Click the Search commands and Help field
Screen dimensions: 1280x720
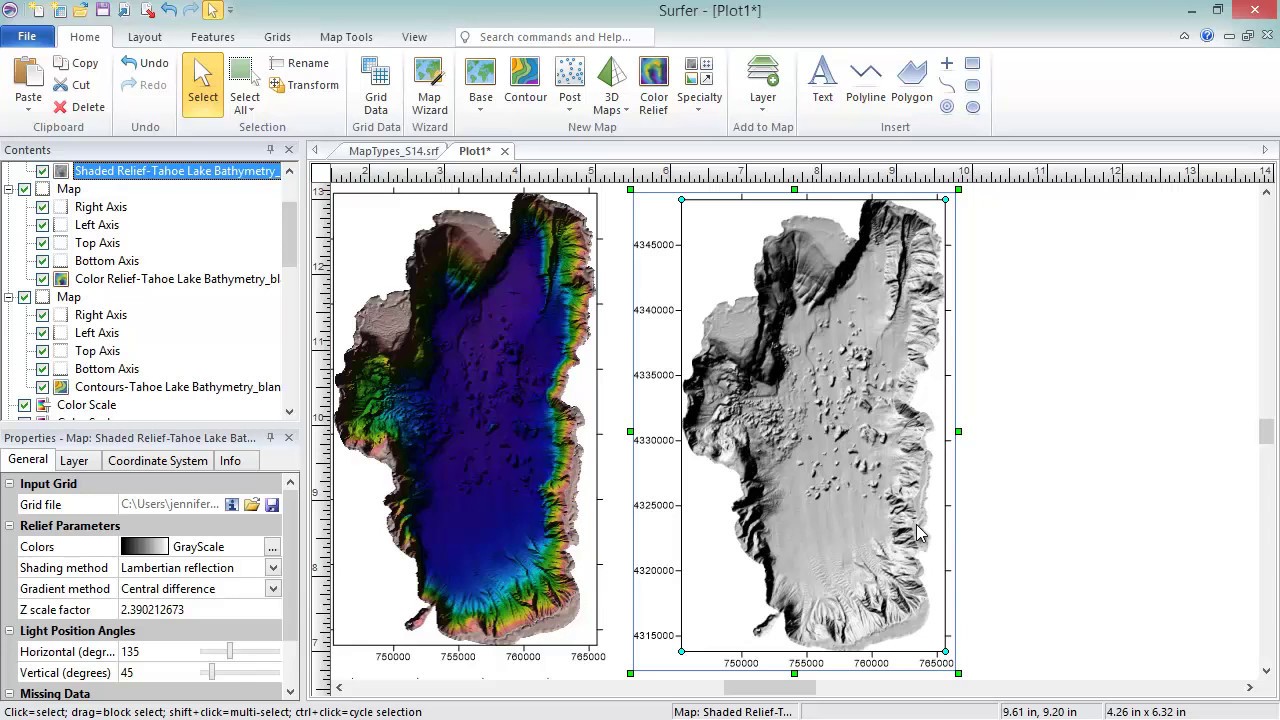coord(555,37)
